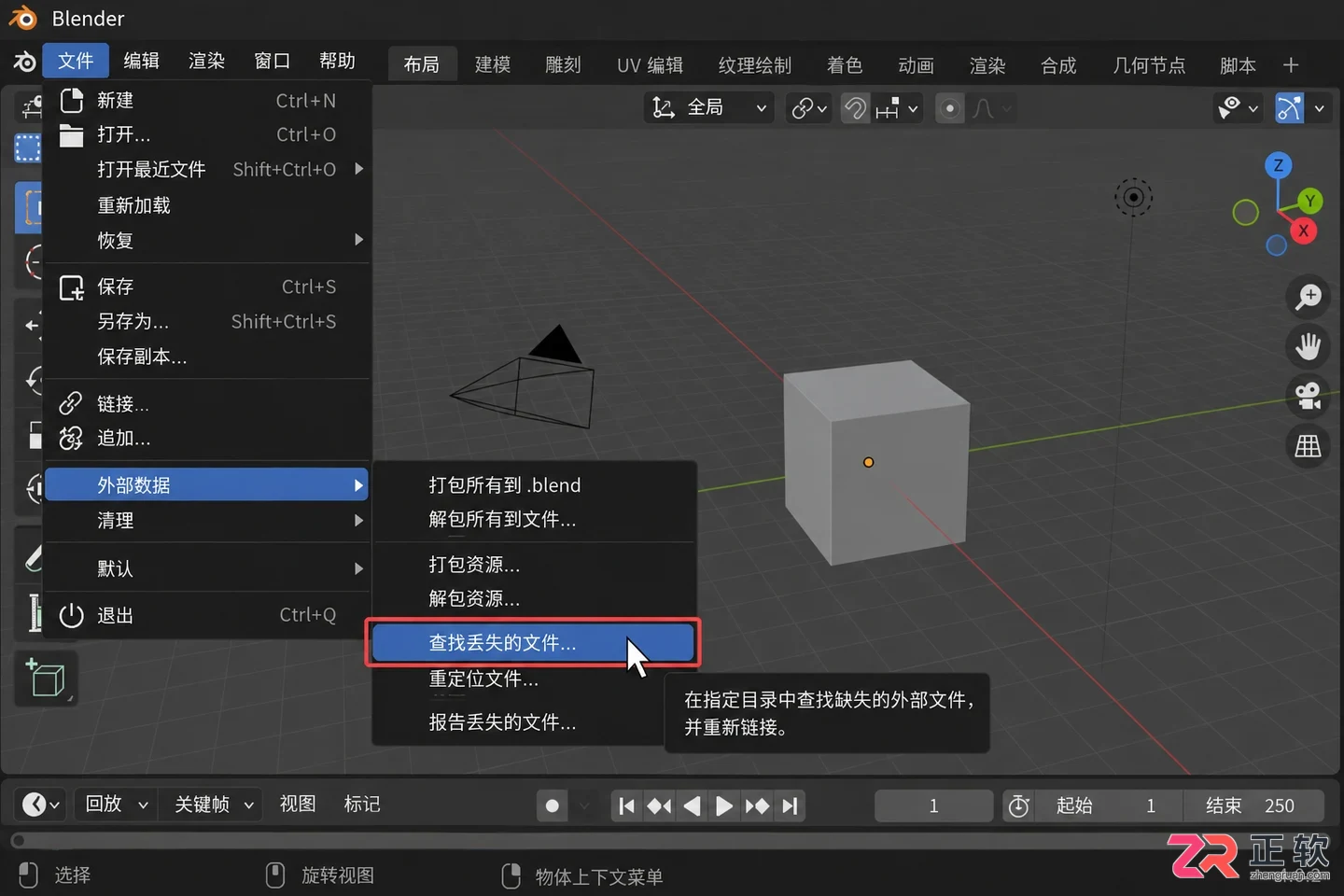The width and height of the screenshot is (1344, 896).
Task: Toggle proportional editing
Action: click(x=949, y=108)
